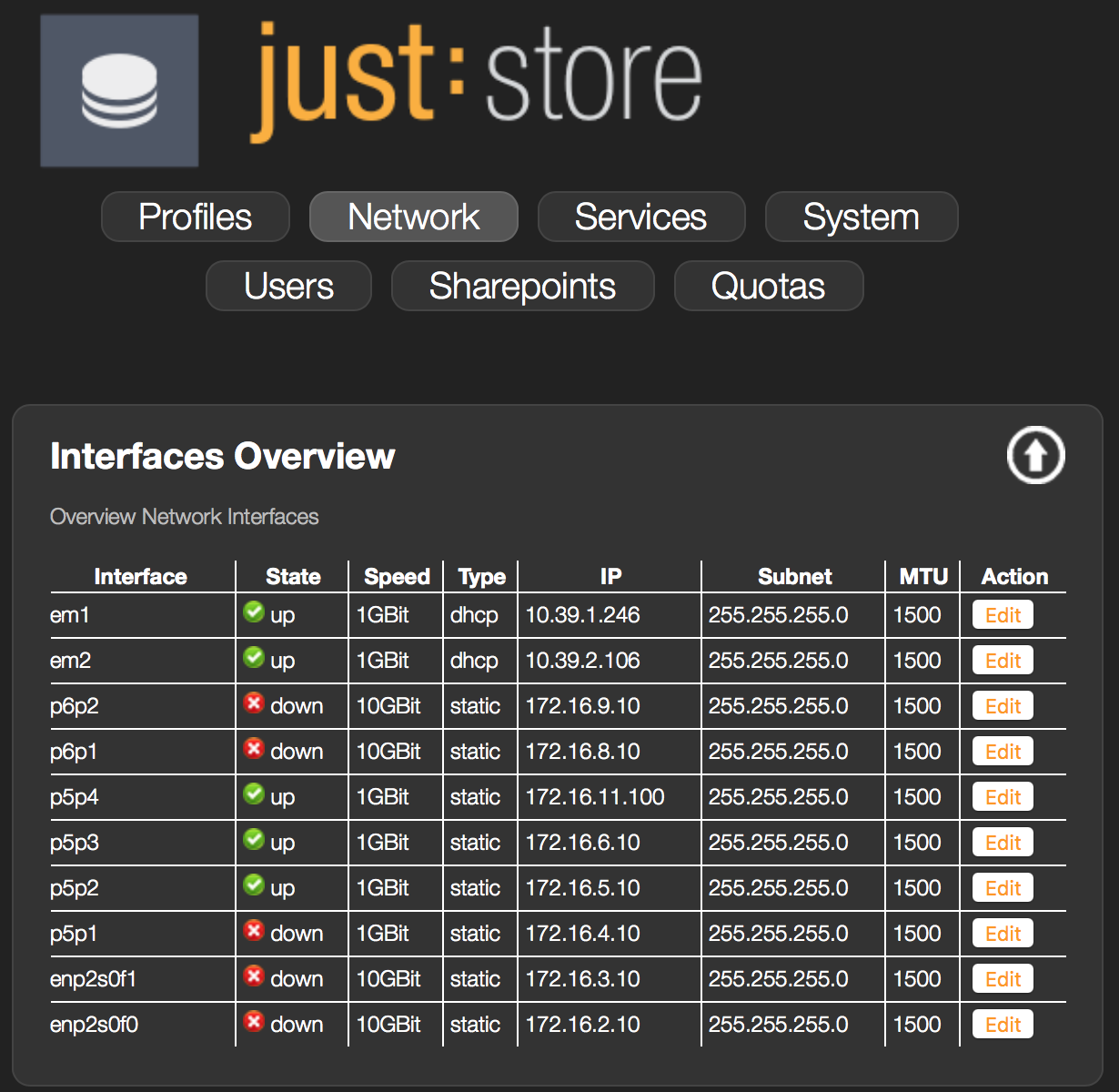The height and width of the screenshot is (1092, 1119).
Task: Click the em1 interface name
Action: (70, 615)
